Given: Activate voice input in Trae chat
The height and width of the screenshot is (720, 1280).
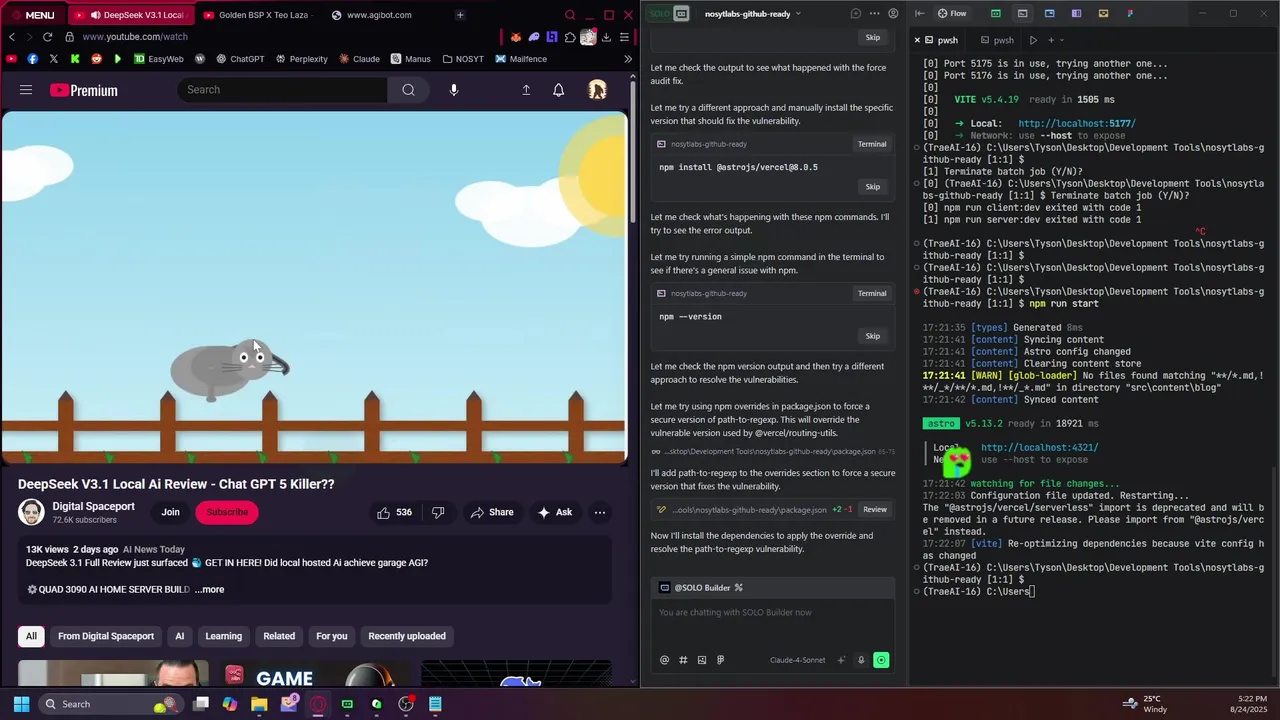Looking at the screenshot, I should 860,660.
